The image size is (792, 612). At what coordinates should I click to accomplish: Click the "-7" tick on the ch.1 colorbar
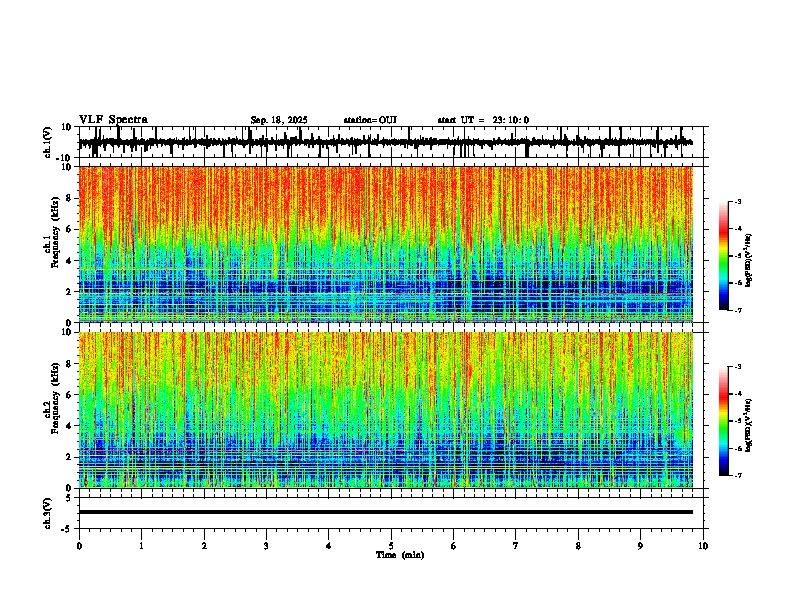737,310
